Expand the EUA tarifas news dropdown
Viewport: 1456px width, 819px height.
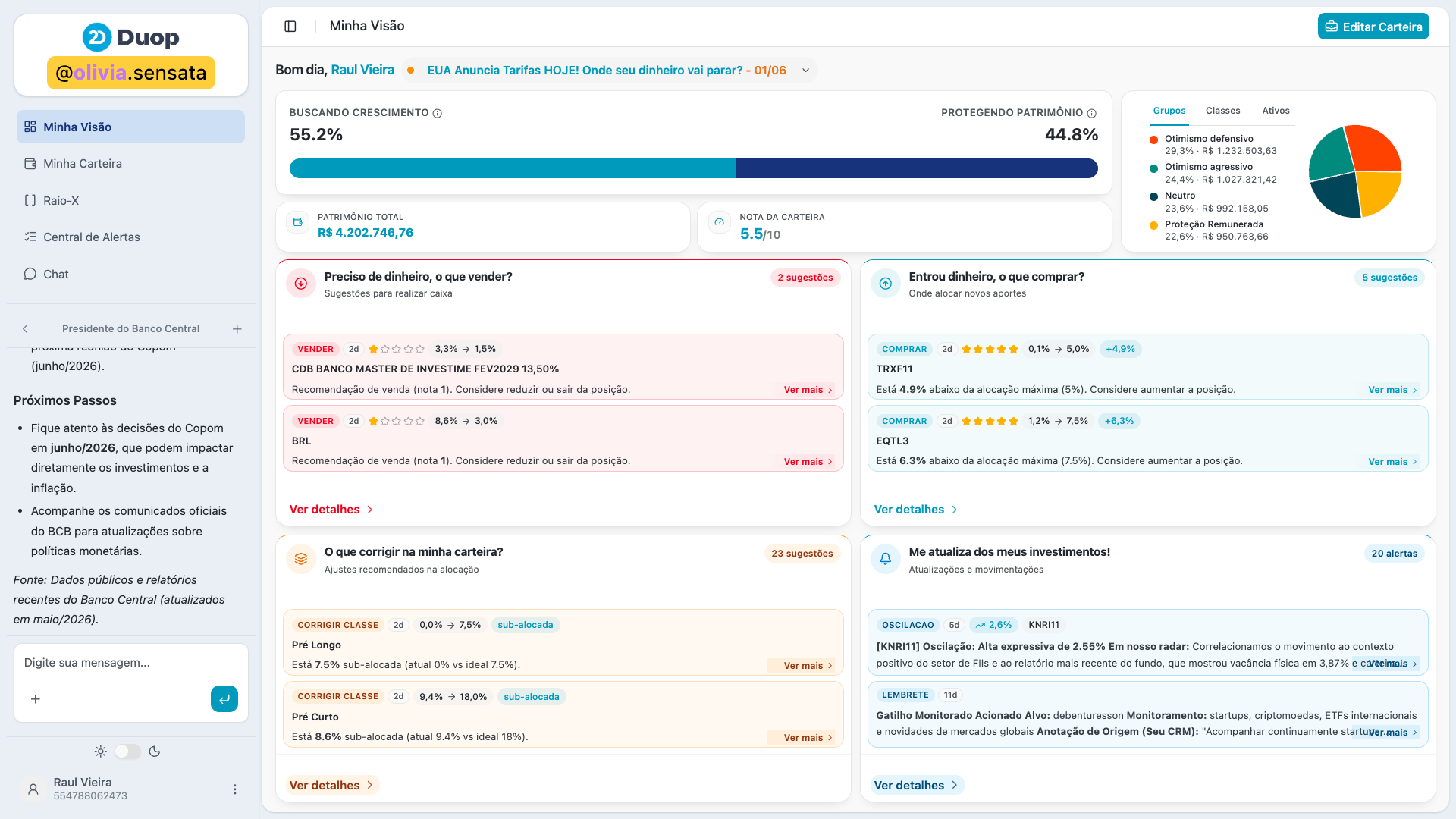[805, 71]
